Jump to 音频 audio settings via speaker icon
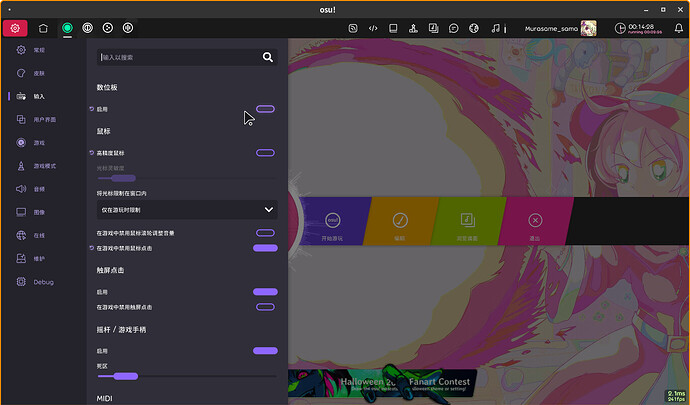This screenshot has height=405, width=690. [x=21, y=189]
